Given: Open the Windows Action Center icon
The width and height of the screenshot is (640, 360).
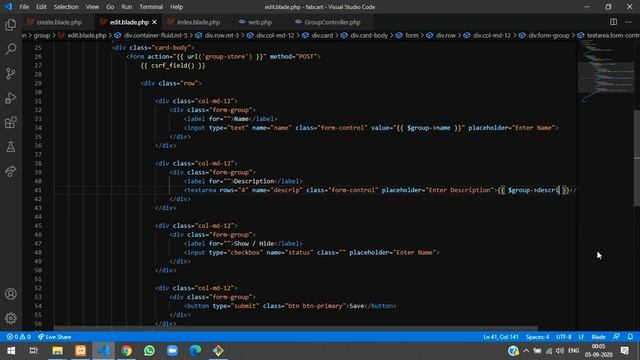Looking at the screenshot, I should 624,351.
